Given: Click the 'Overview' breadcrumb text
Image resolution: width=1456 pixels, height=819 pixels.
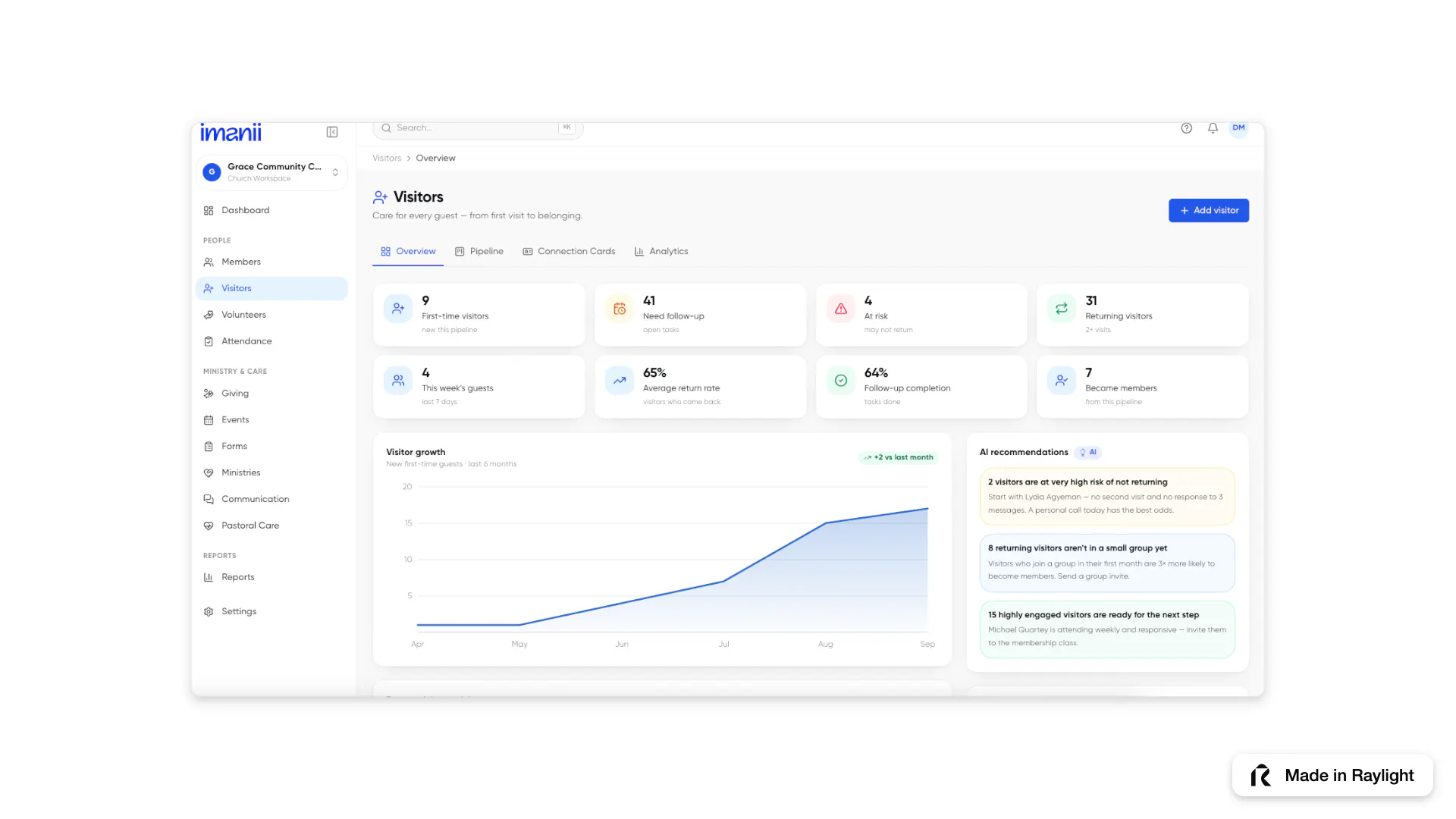Looking at the screenshot, I should coord(435,158).
